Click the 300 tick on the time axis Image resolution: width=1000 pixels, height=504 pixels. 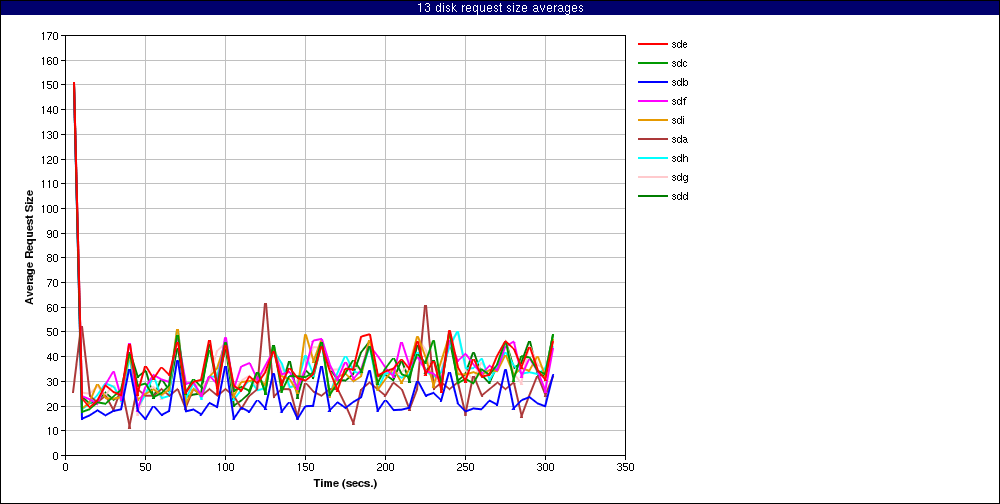(x=545, y=467)
